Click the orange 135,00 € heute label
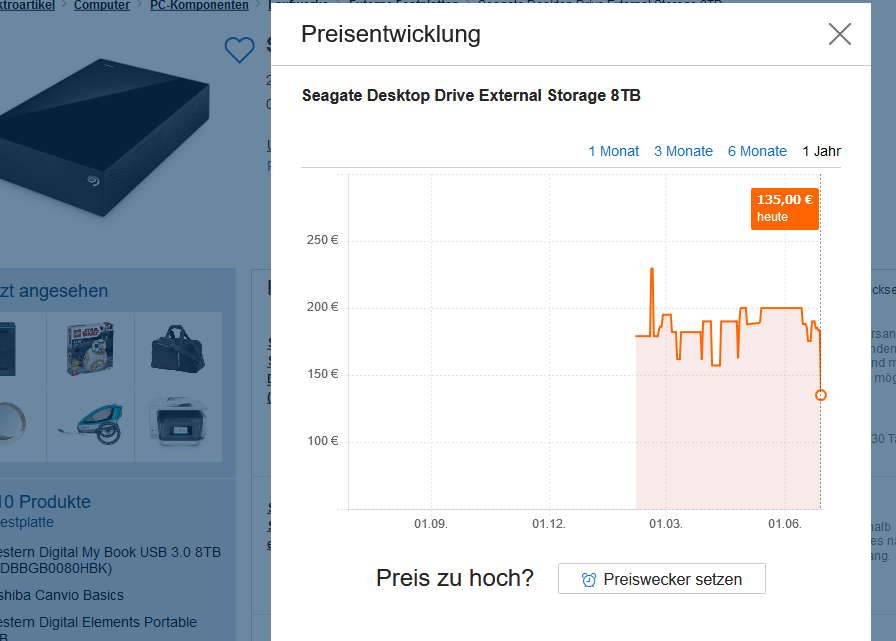896x641 pixels. [x=784, y=208]
